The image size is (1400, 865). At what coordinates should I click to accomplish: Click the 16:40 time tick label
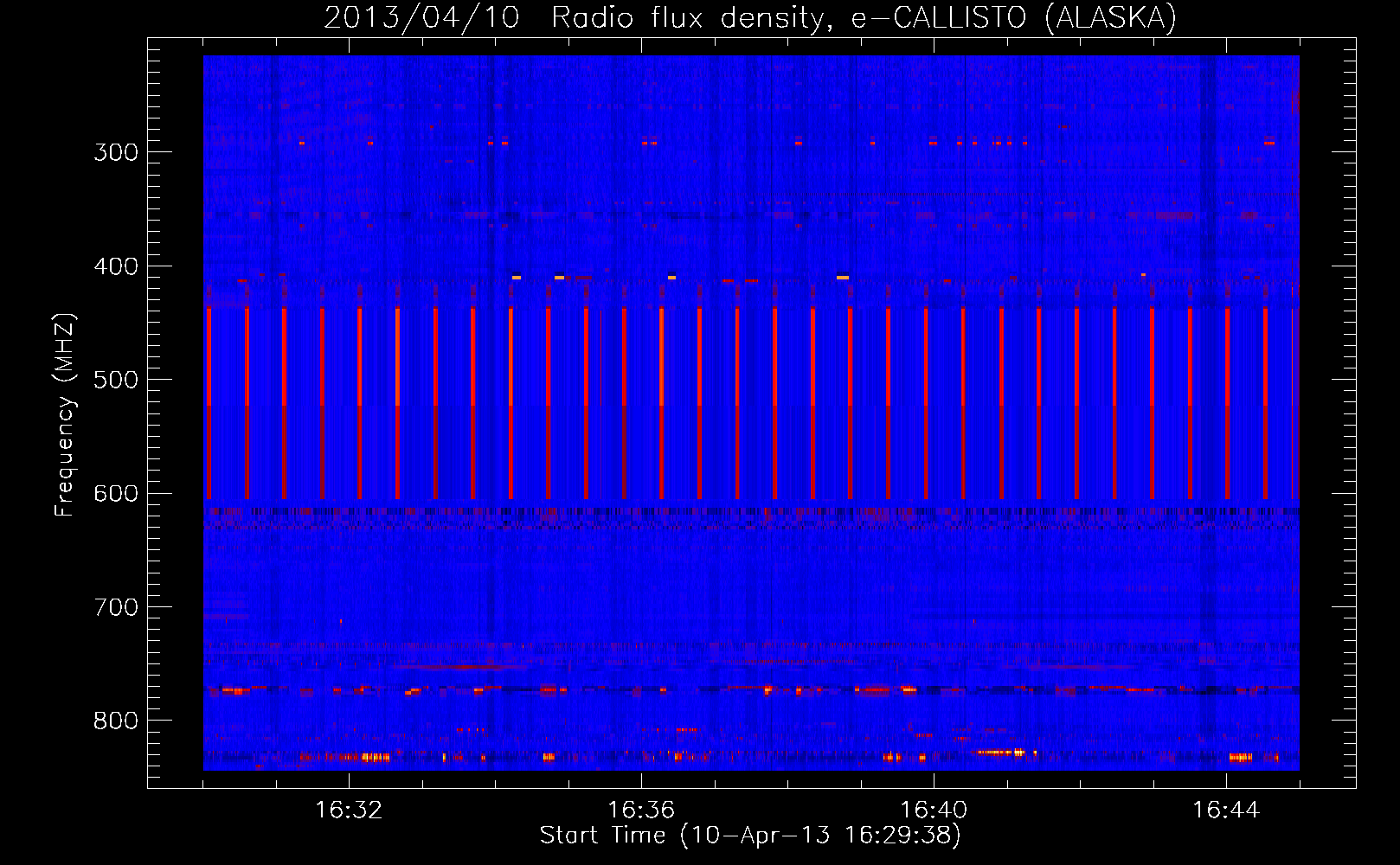(934, 811)
